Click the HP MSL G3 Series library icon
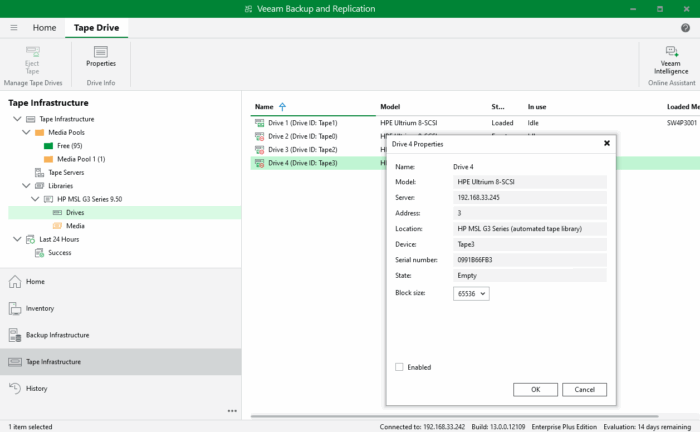Screen dimensions: 700x432 [x=48, y=199]
